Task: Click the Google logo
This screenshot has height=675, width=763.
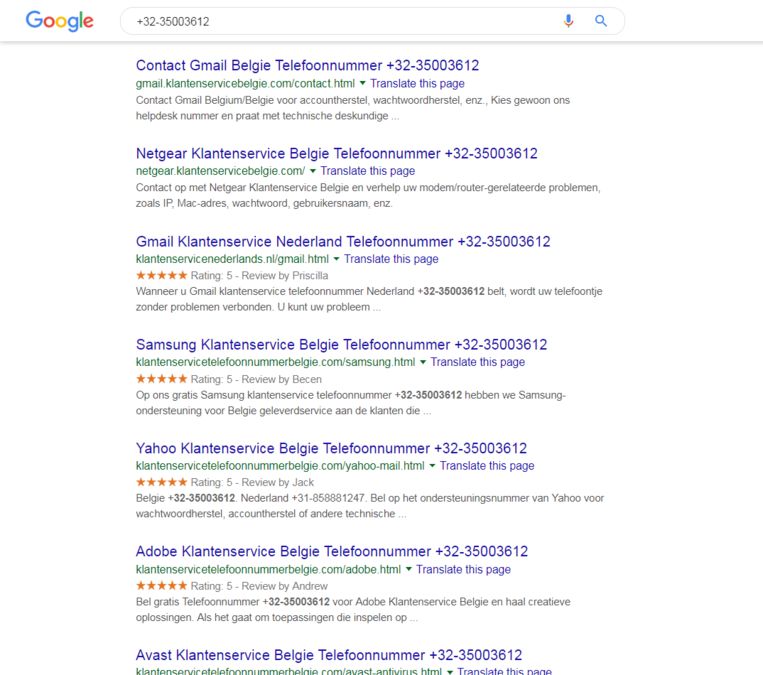Action: [x=59, y=21]
